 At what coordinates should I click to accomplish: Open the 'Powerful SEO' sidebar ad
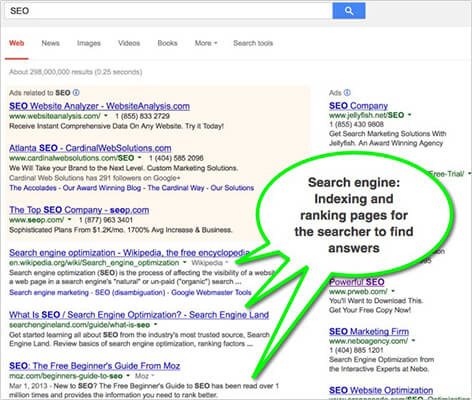[x=357, y=282]
